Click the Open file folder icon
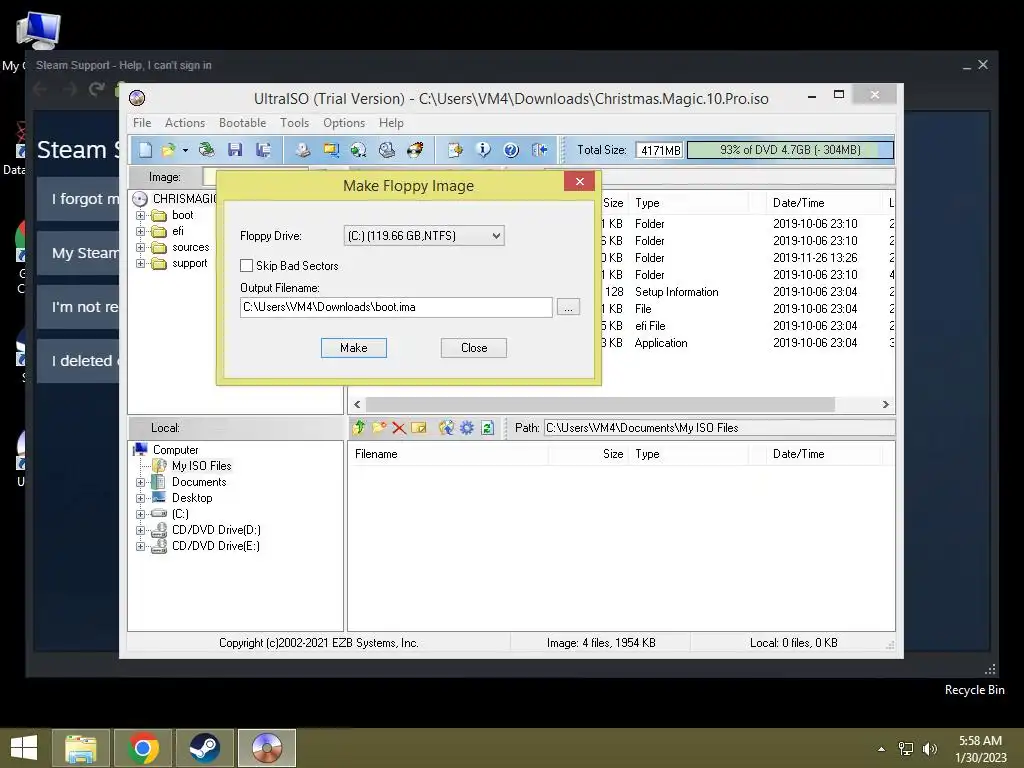Screen dimensions: 1024x768 [x=168, y=150]
